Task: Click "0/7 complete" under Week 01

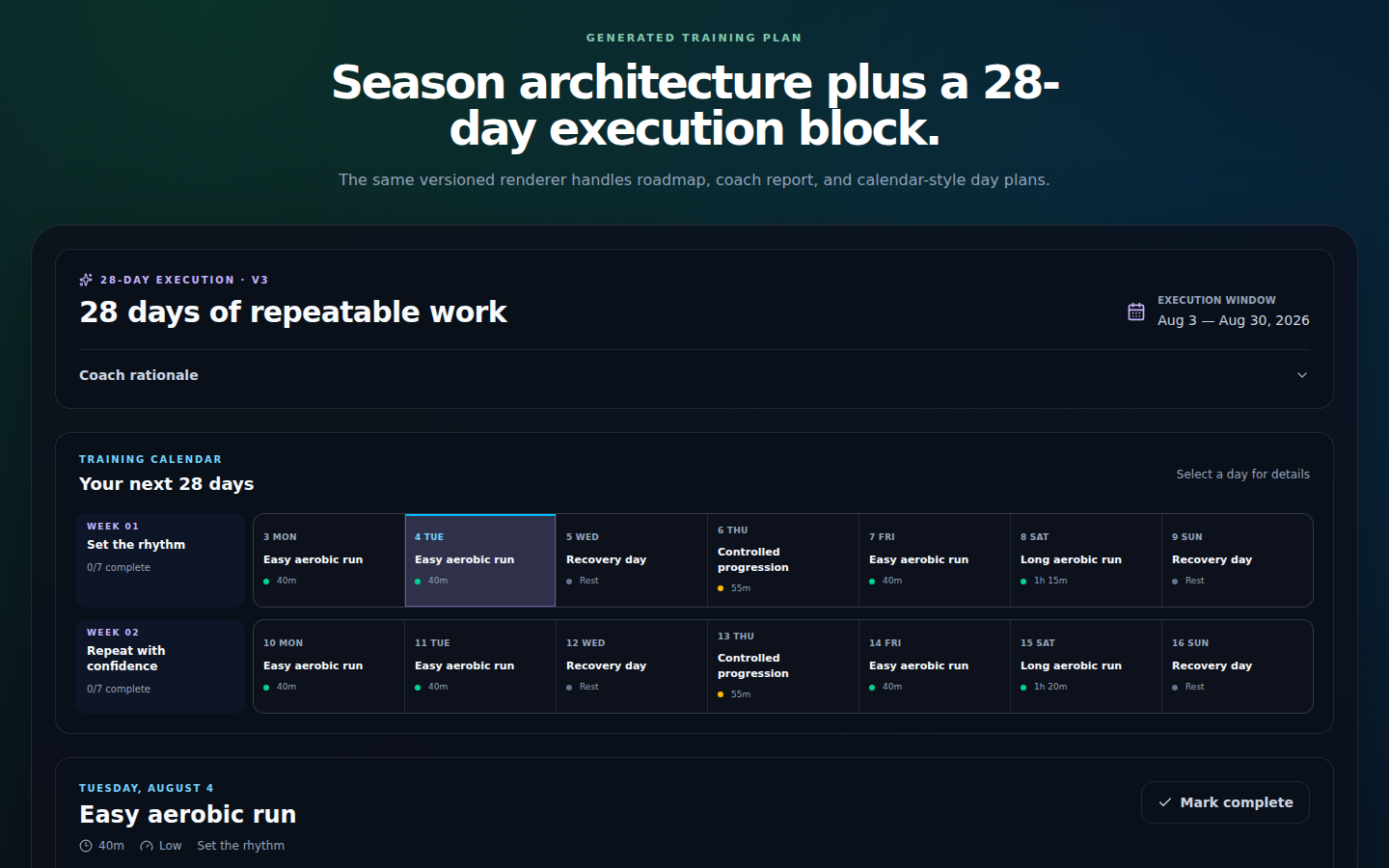Action: (119, 568)
